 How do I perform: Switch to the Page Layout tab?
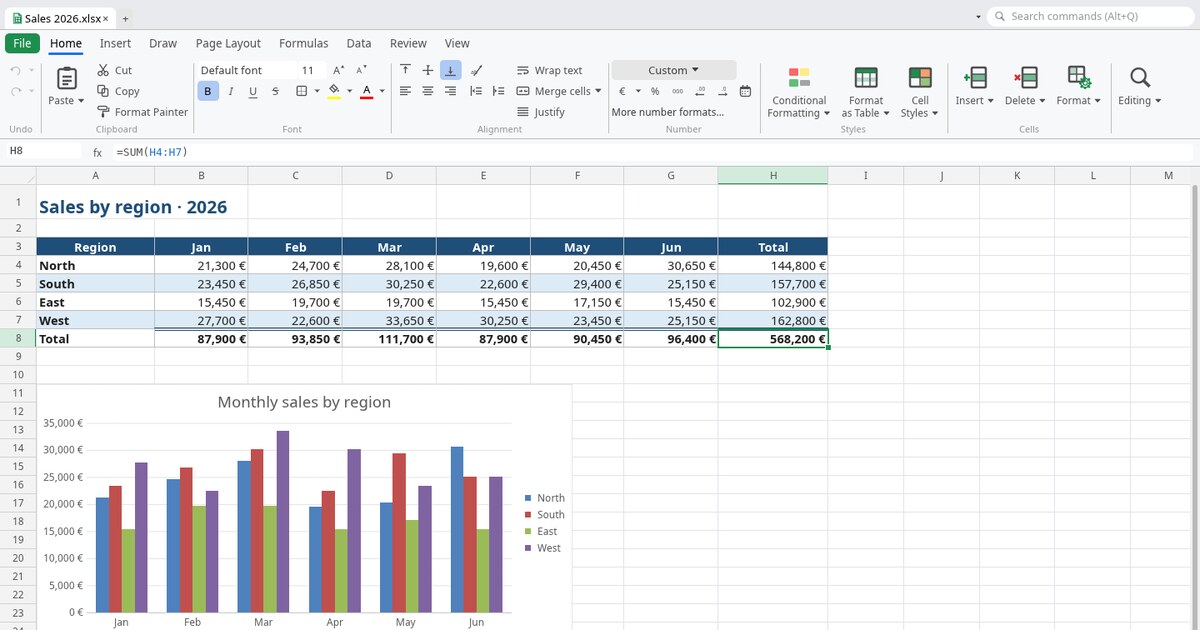click(228, 43)
